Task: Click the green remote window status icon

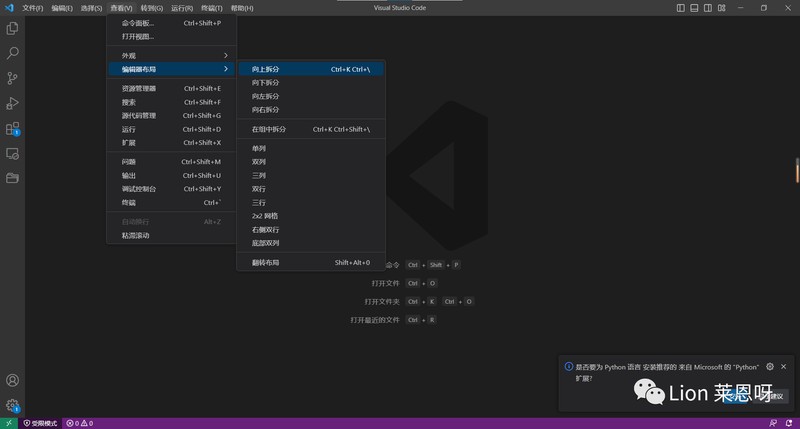Action: pos(9,423)
